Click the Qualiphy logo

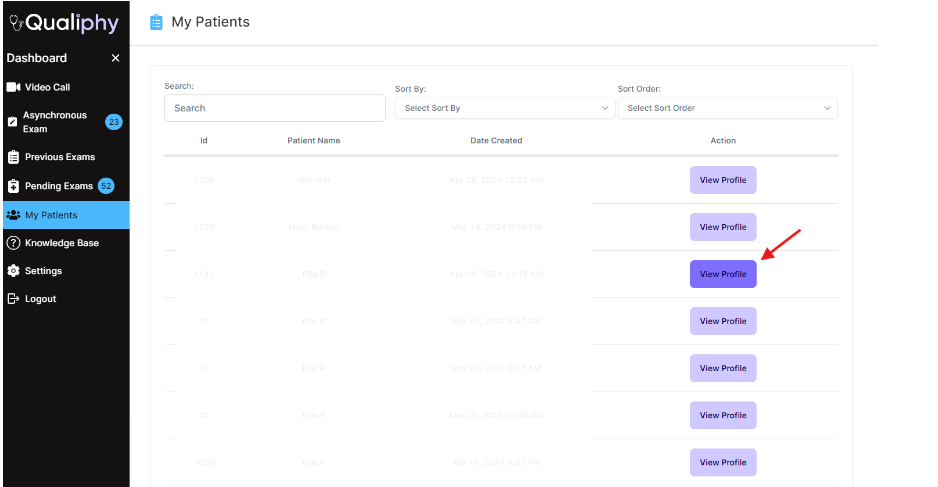point(64,23)
